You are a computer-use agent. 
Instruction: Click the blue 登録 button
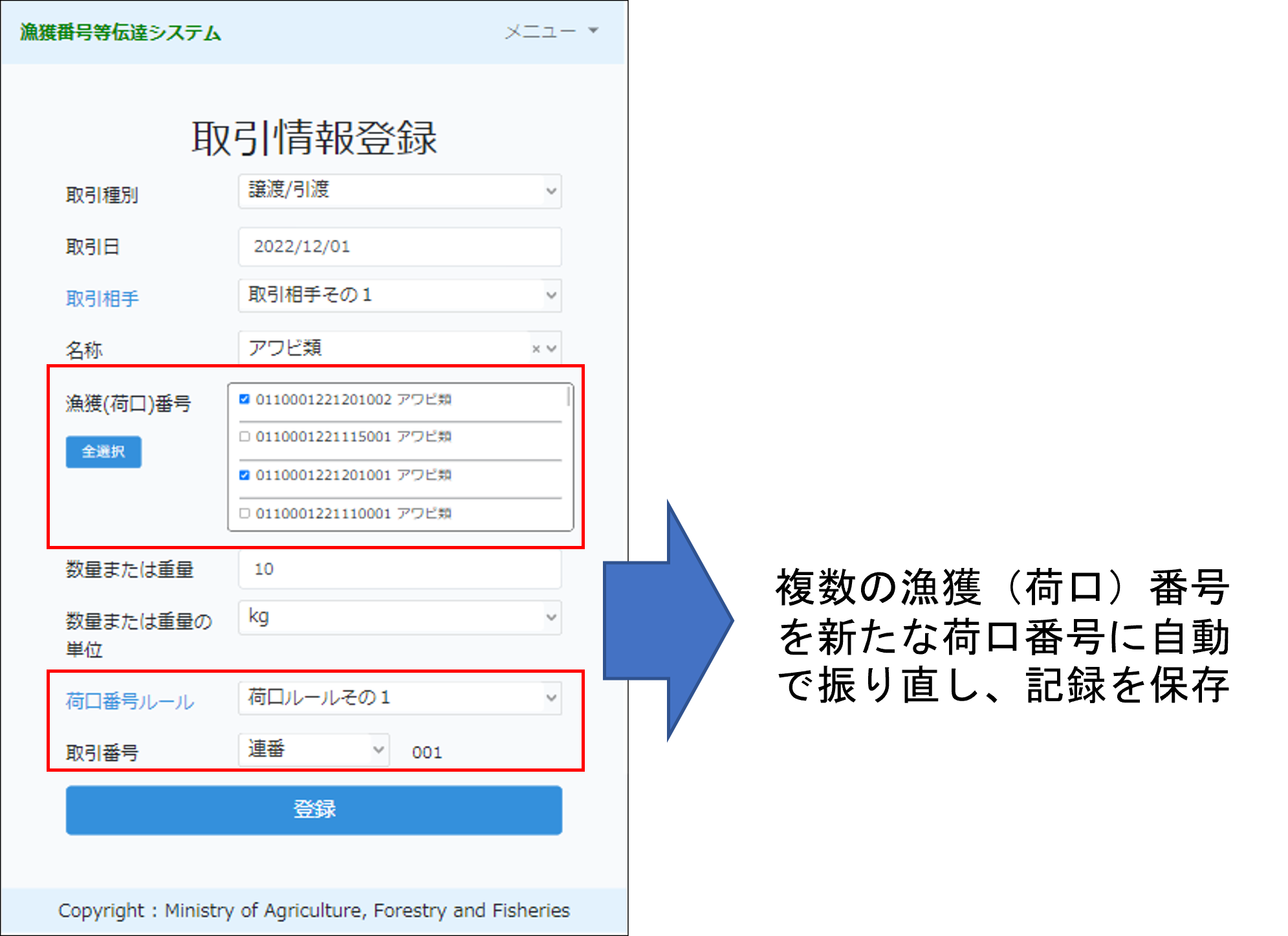pyautogui.click(x=314, y=810)
